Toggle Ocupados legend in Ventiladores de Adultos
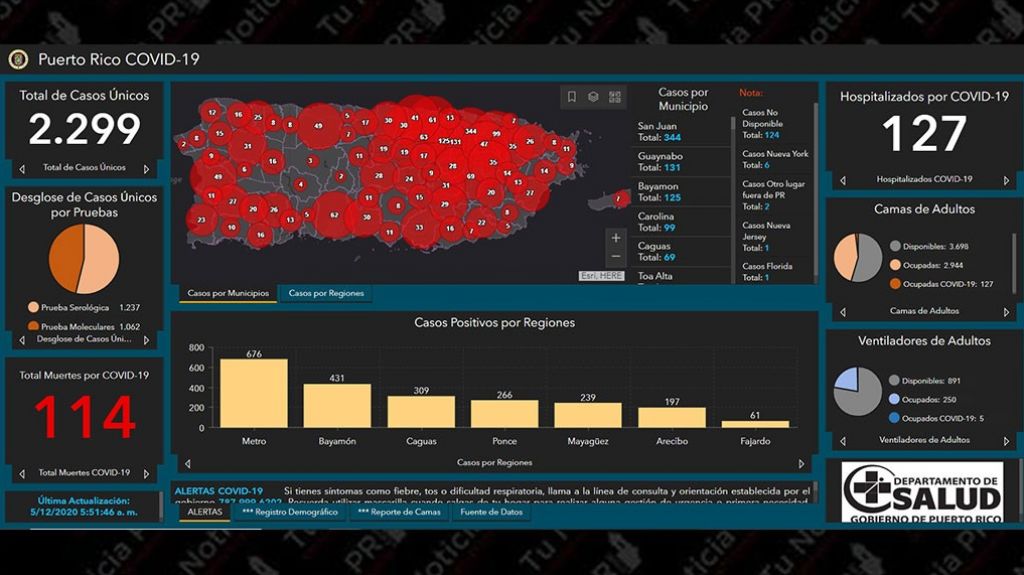This screenshot has height=575, width=1024. click(895, 399)
